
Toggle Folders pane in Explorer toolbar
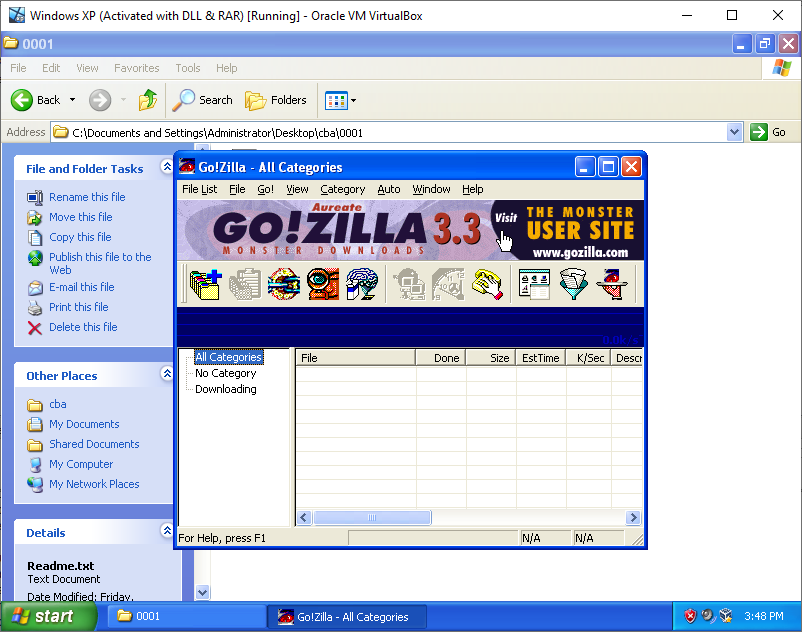coord(276,100)
